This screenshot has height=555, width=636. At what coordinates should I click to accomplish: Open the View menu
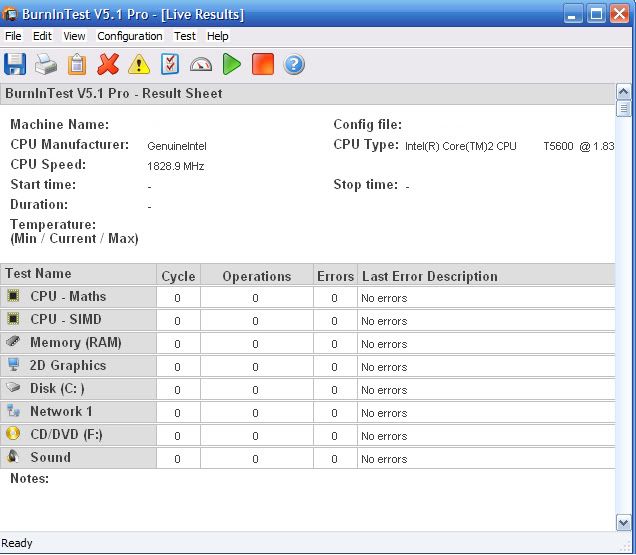coord(74,36)
